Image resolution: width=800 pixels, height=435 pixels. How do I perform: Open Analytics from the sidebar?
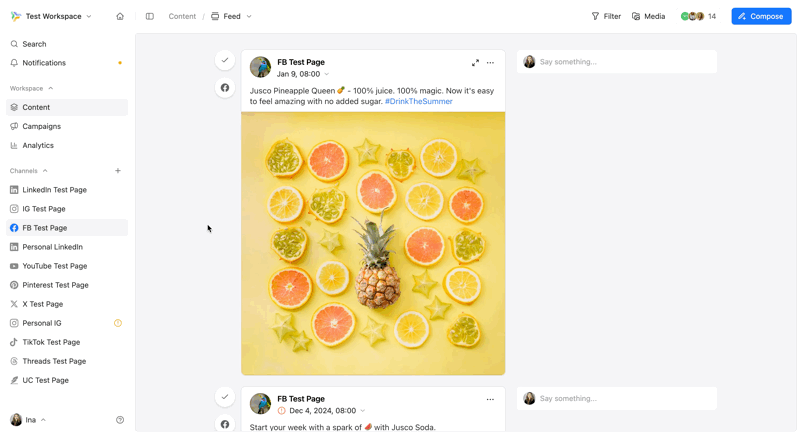(38, 145)
